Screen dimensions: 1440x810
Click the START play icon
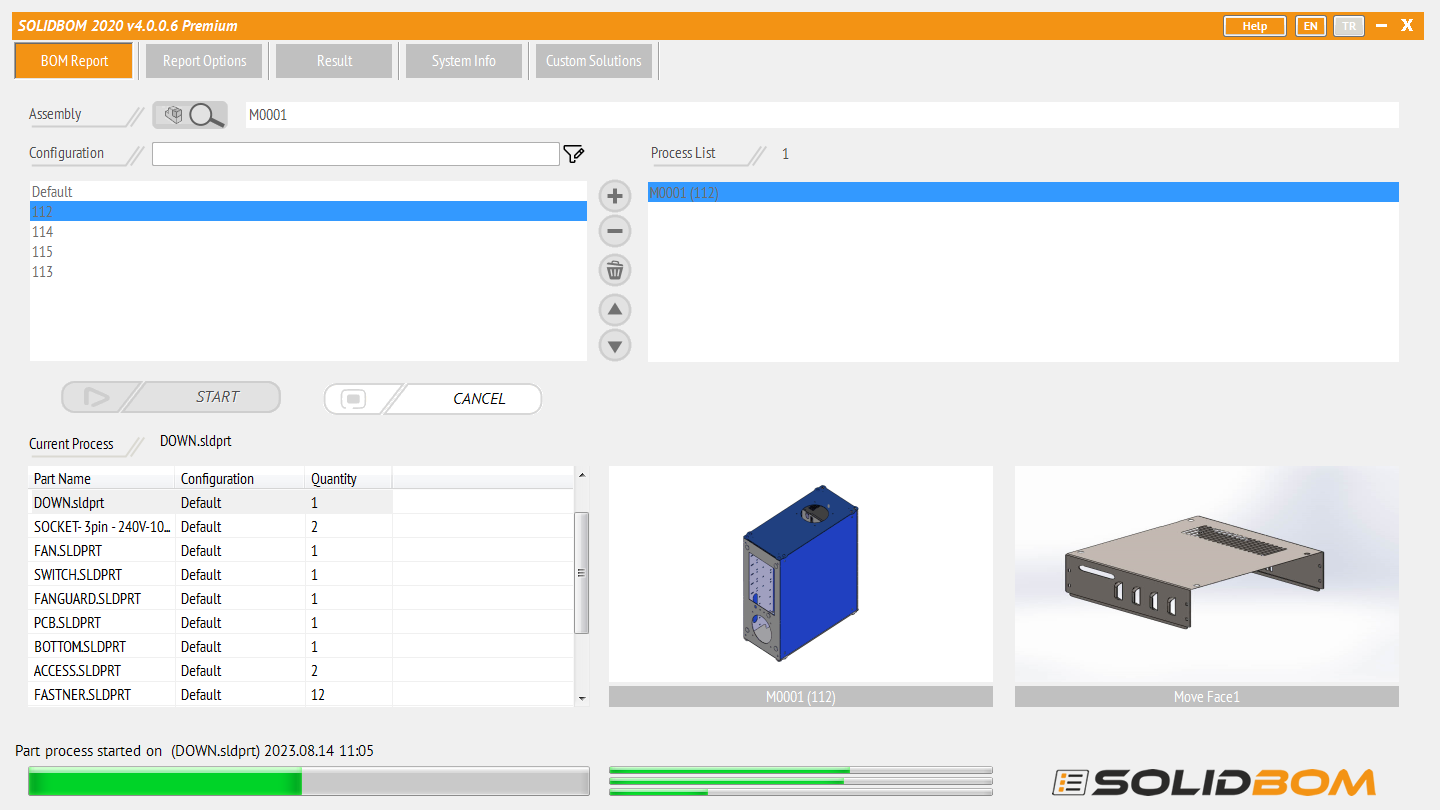pos(97,398)
